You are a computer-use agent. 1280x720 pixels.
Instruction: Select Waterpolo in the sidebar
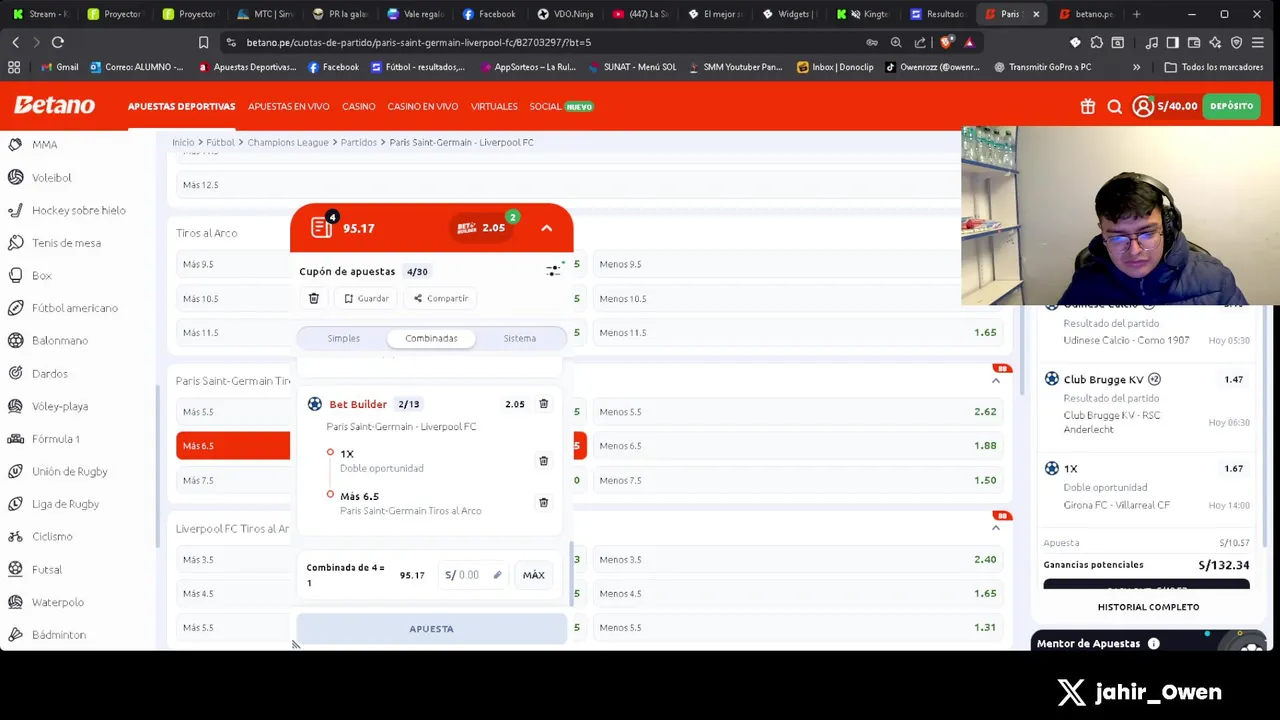coord(57,602)
